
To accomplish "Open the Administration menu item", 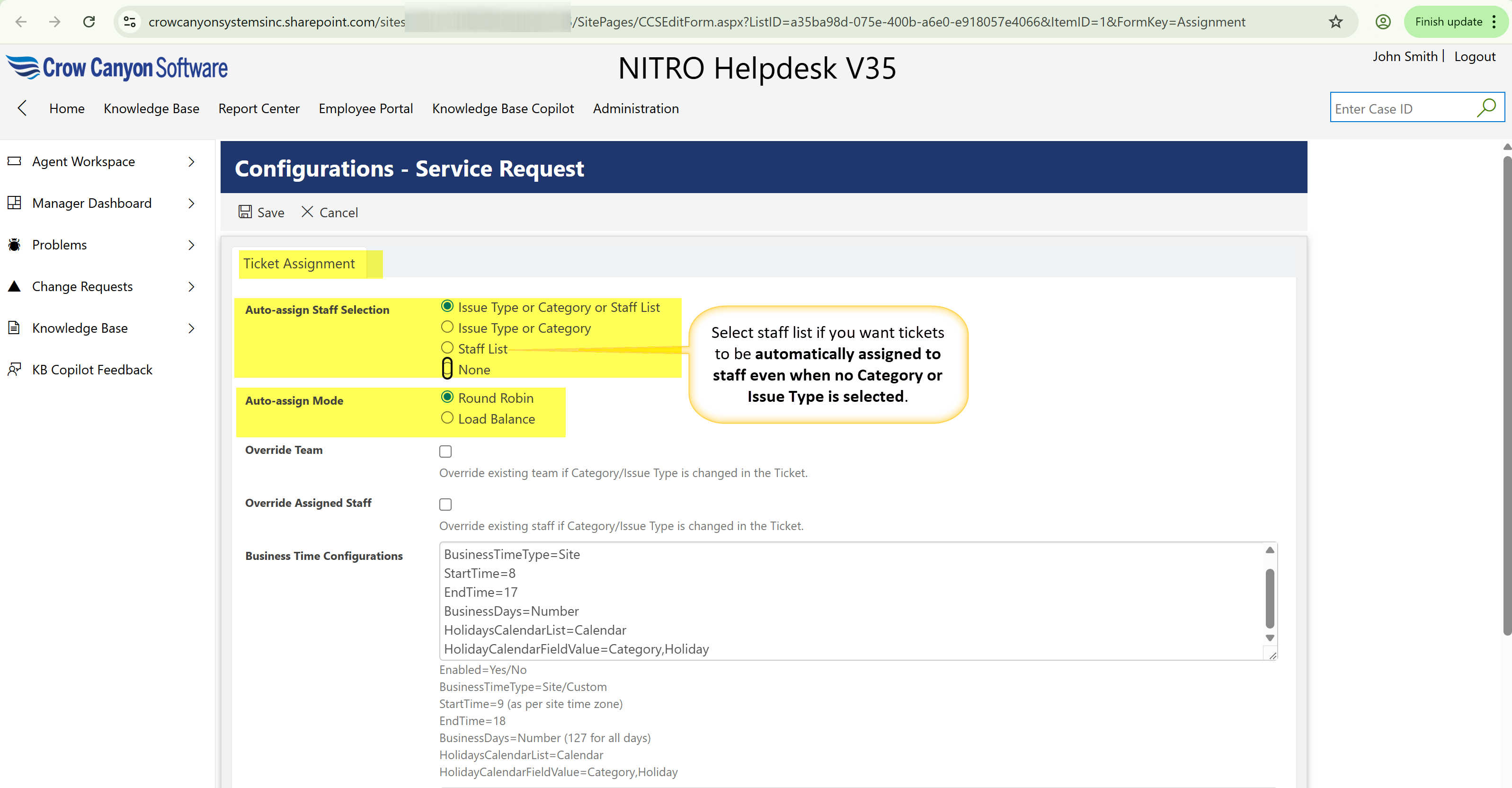I will click(x=636, y=108).
